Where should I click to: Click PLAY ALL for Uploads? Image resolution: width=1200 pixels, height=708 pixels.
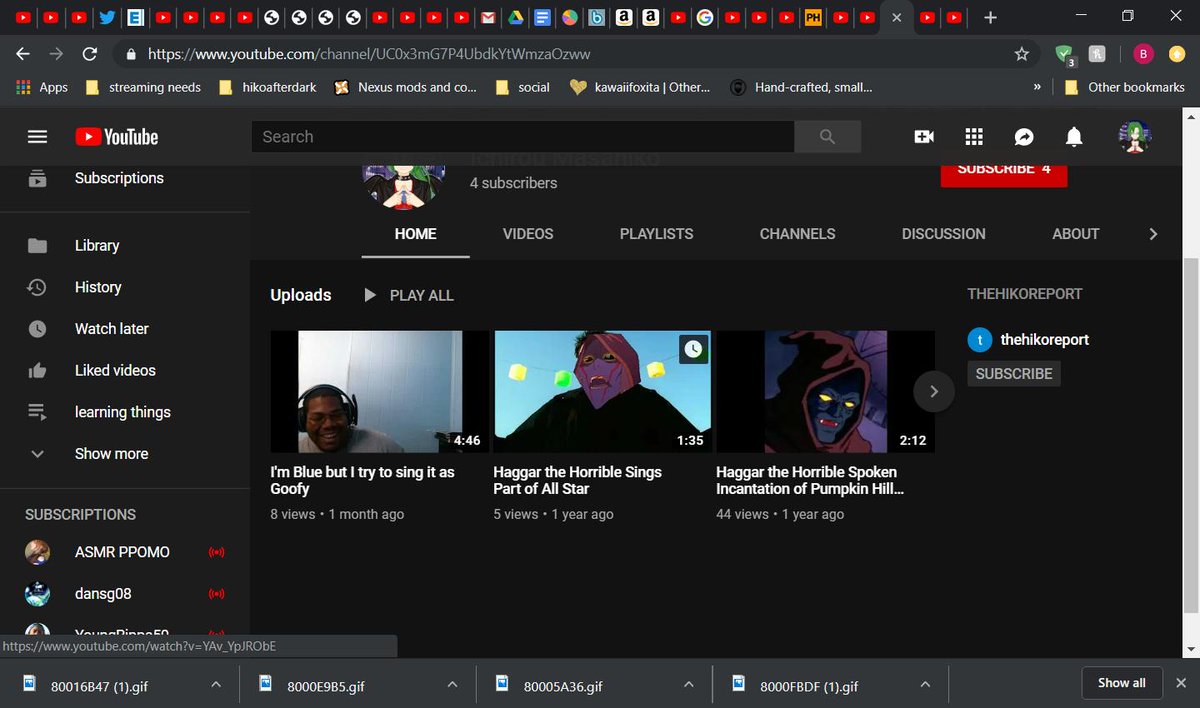pyautogui.click(x=409, y=295)
